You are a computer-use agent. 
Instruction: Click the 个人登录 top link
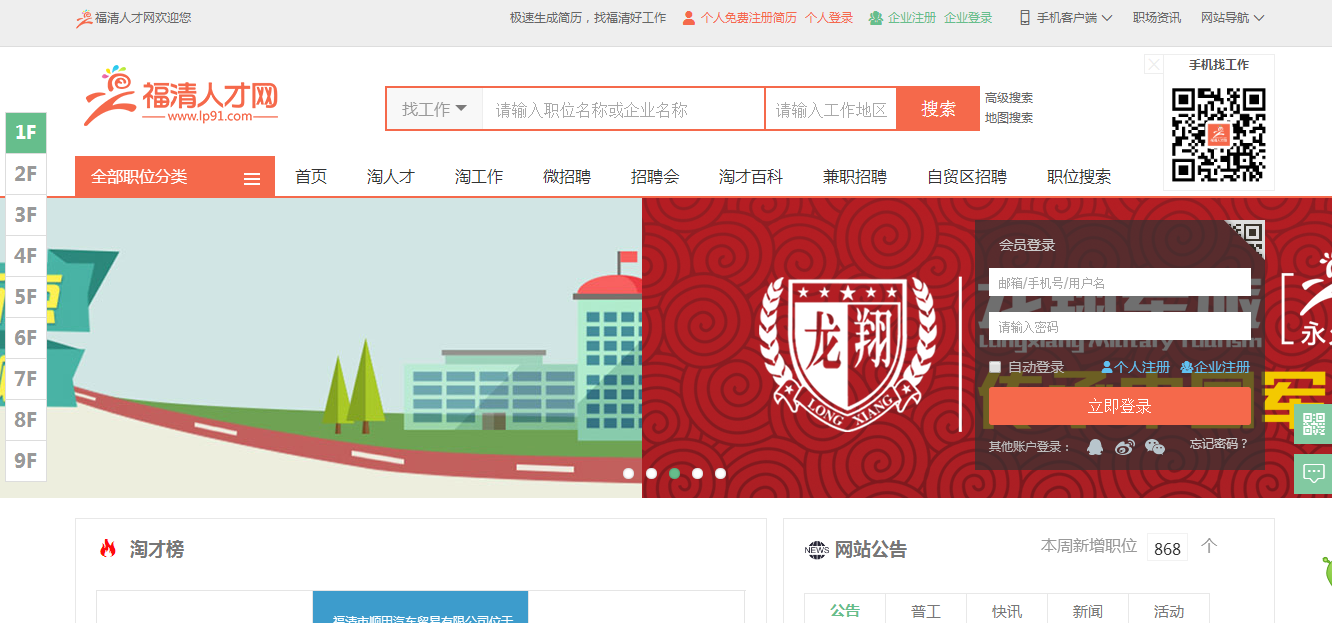pyautogui.click(x=829, y=17)
